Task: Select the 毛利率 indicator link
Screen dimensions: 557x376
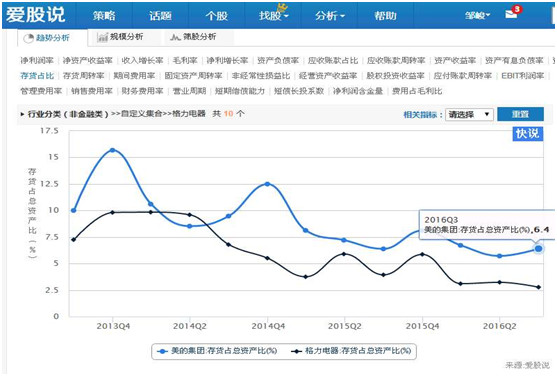Action: (x=185, y=60)
